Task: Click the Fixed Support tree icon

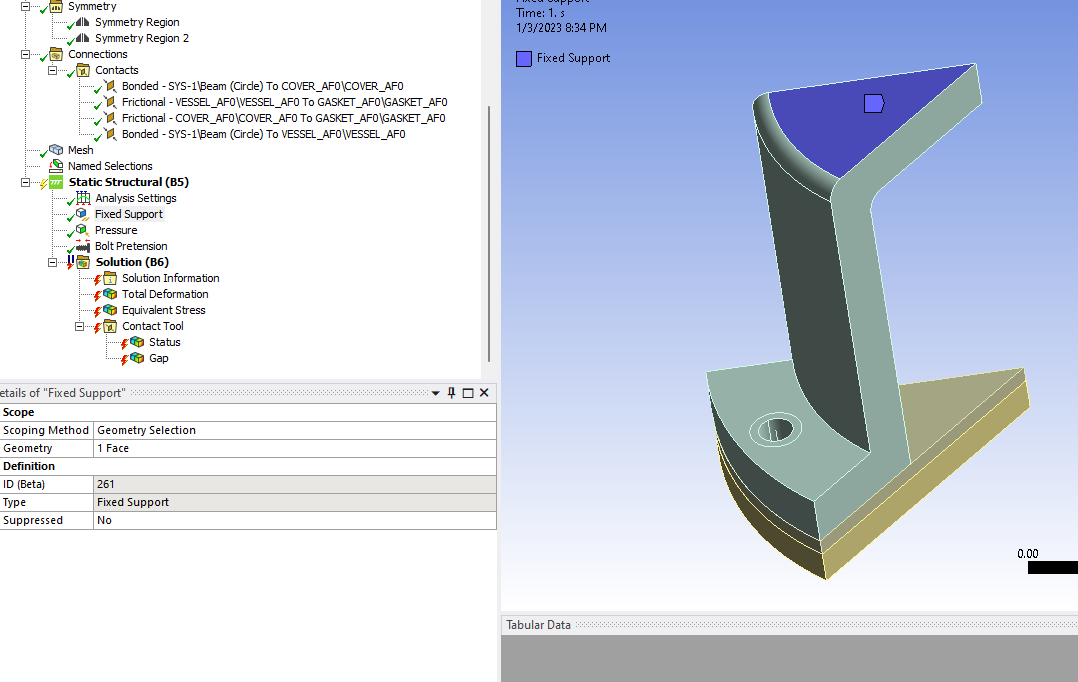Action: tap(82, 214)
